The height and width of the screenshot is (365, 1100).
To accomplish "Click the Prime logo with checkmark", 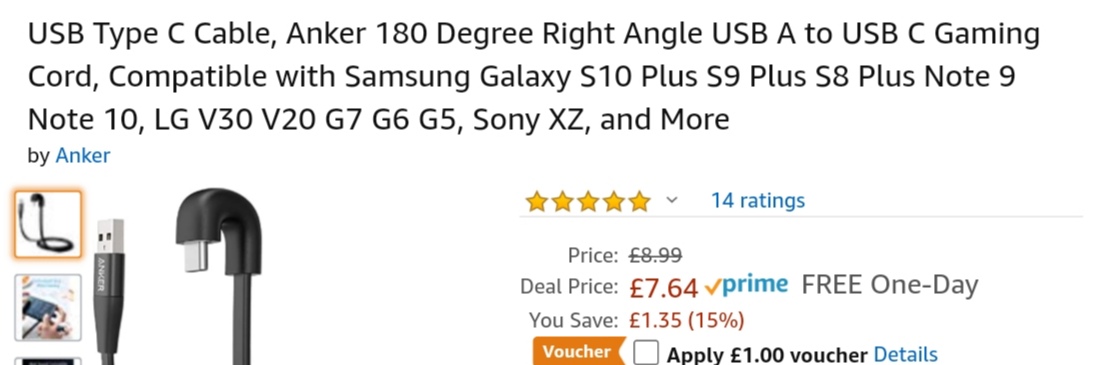I will click(746, 286).
